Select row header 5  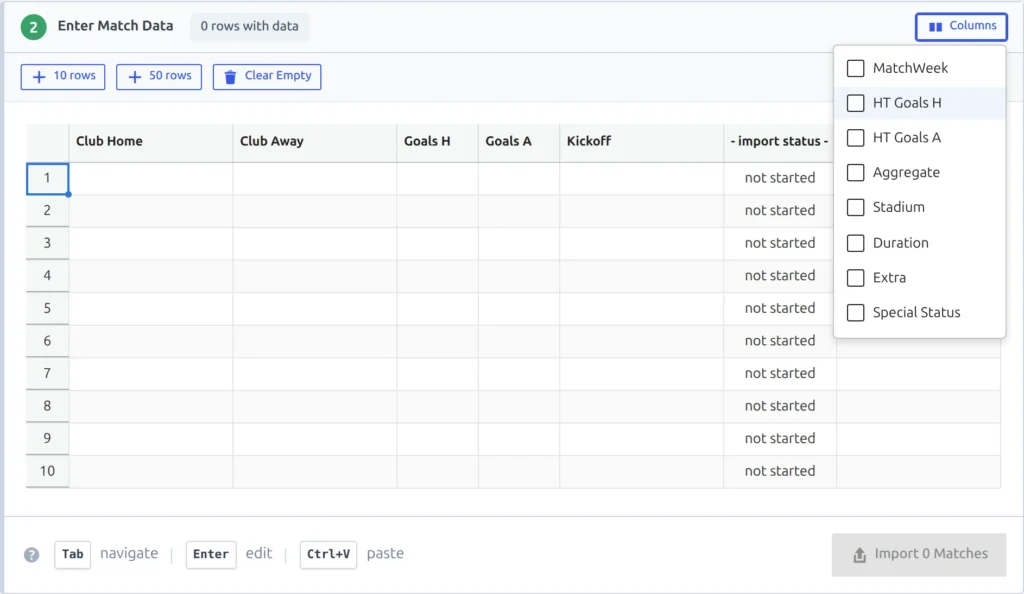click(47, 309)
